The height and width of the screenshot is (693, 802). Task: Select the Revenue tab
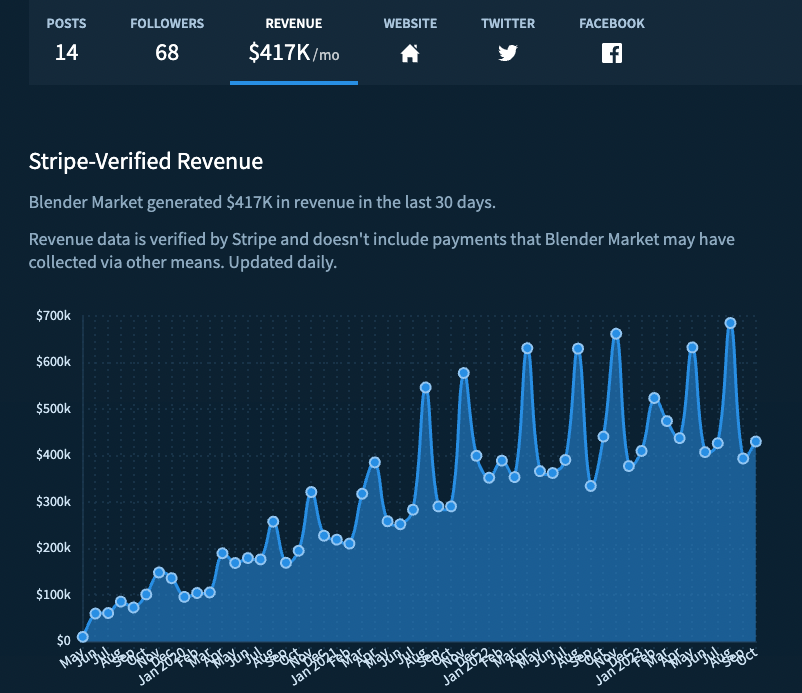pos(293,40)
